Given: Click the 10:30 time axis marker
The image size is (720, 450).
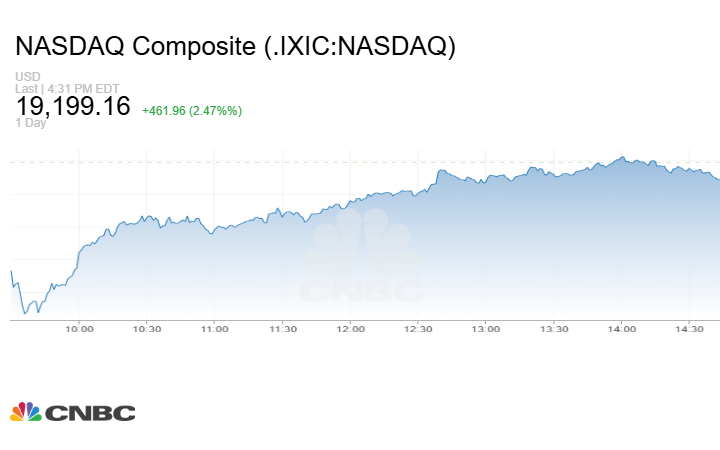Looking at the screenshot, I should coord(147,328).
